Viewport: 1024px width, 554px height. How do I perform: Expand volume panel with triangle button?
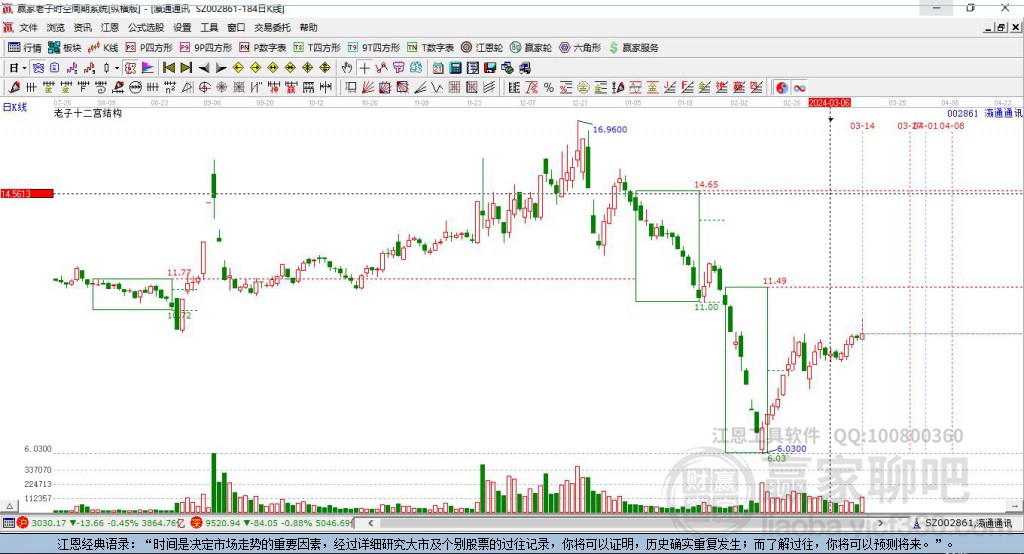[x=9, y=506]
